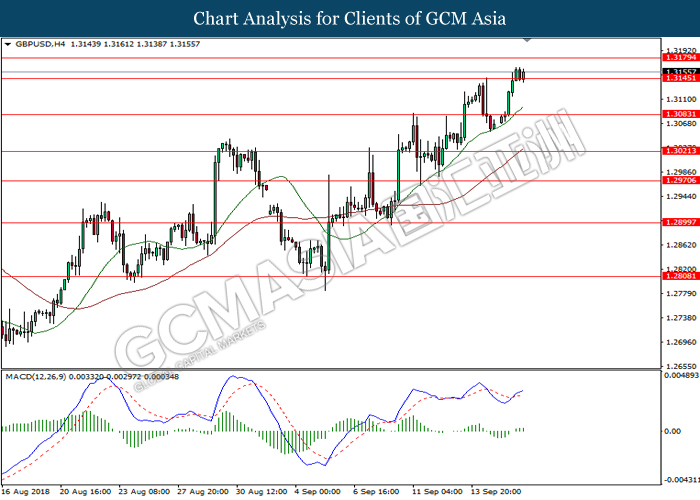Select the red 1.28997 price level label
The image size is (700, 500).
pos(680,222)
